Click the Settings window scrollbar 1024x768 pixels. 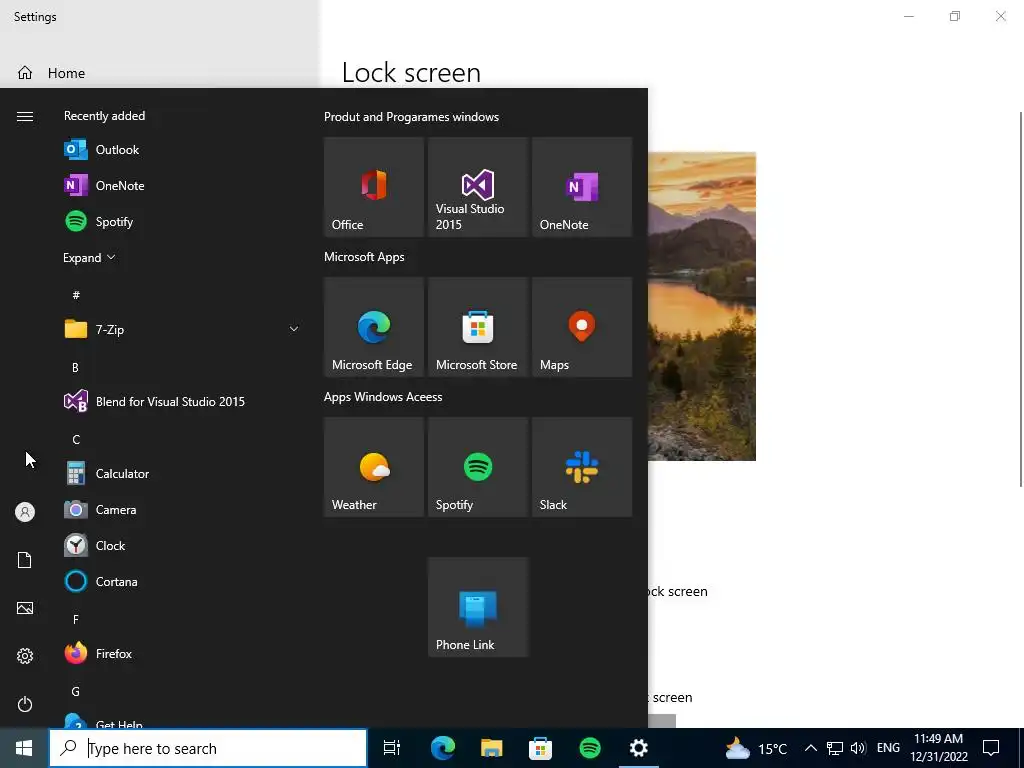pyautogui.click(x=1021, y=299)
